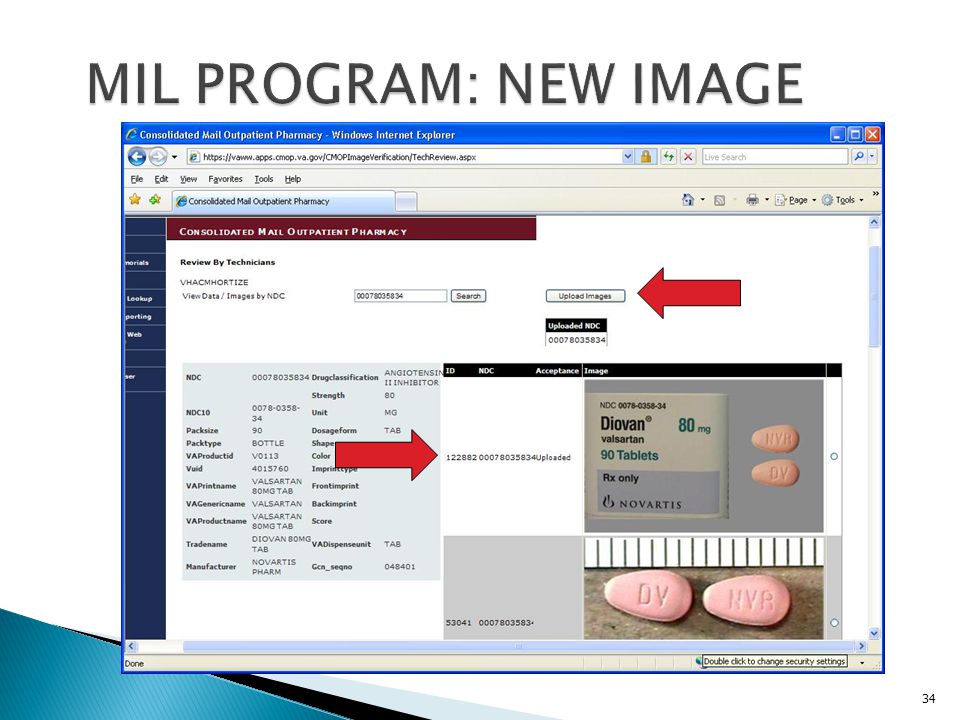
Task: Open the Page dropdown menu
Action: click(795, 200)
